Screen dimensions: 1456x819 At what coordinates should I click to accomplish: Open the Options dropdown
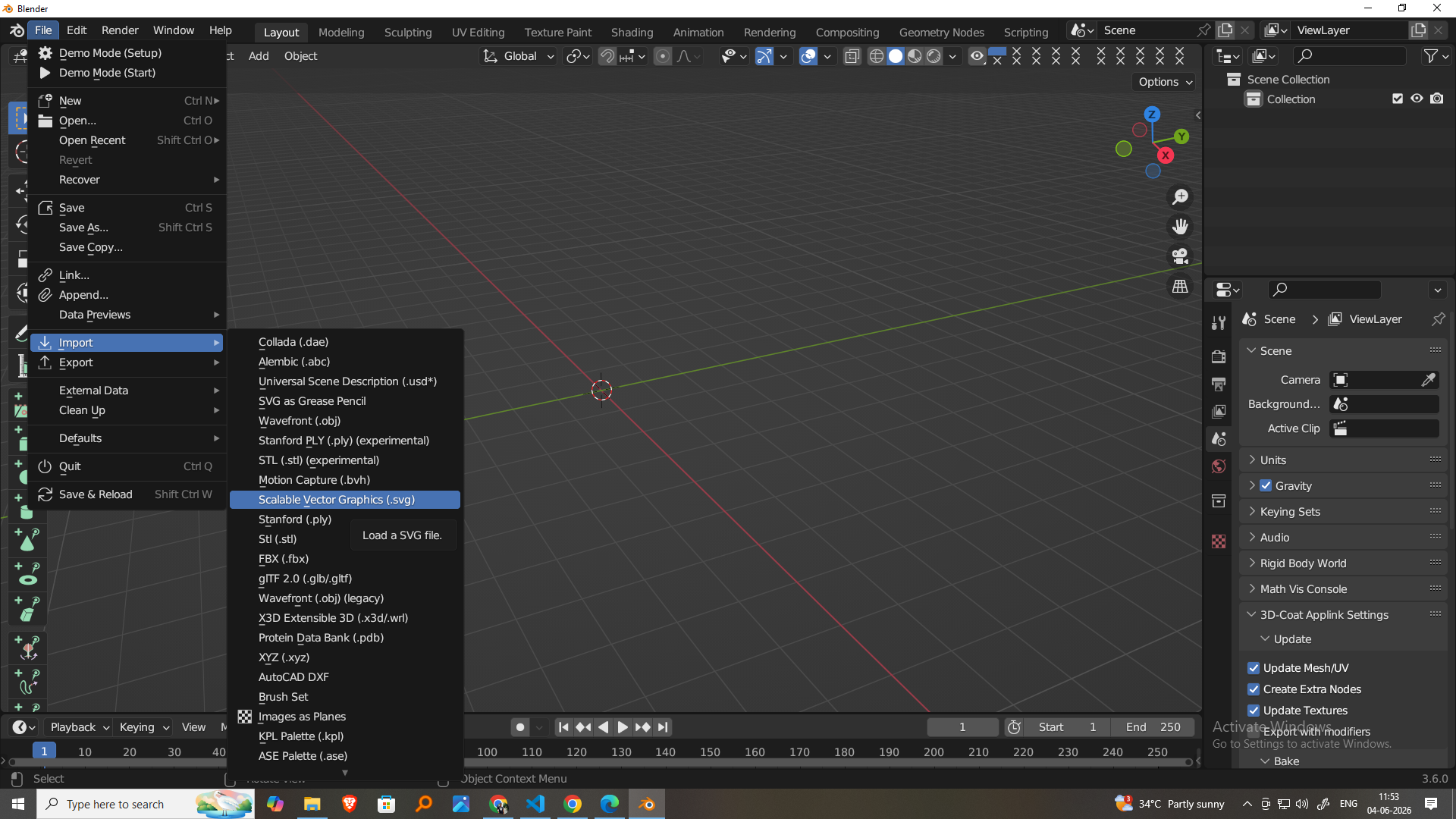[1165, 82]
